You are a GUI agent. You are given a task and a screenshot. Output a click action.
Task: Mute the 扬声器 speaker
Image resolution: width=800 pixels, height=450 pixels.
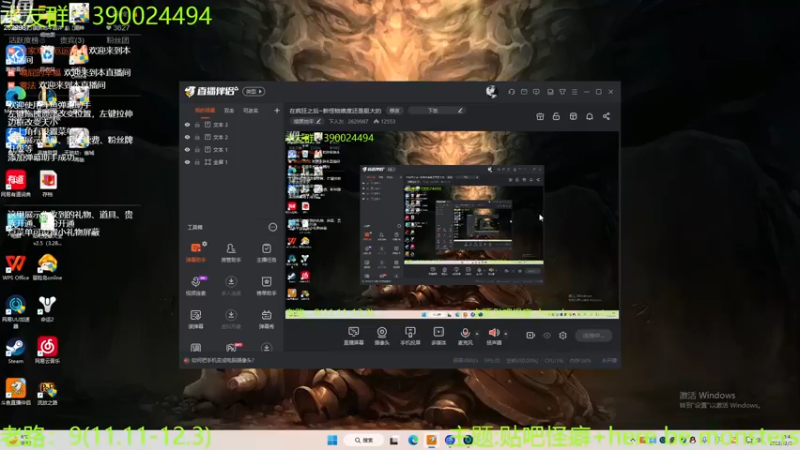pyautogui.click(x=493, y=336)
